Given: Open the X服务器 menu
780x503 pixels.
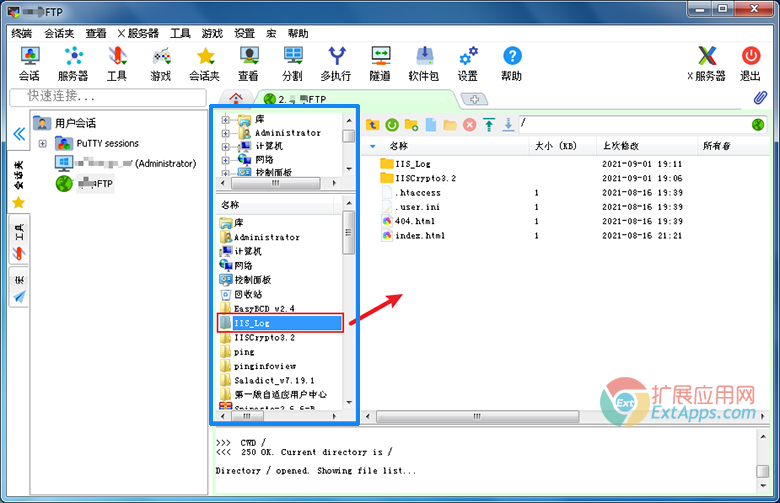Looking at the screenshot, I should [x=138, y=33].
